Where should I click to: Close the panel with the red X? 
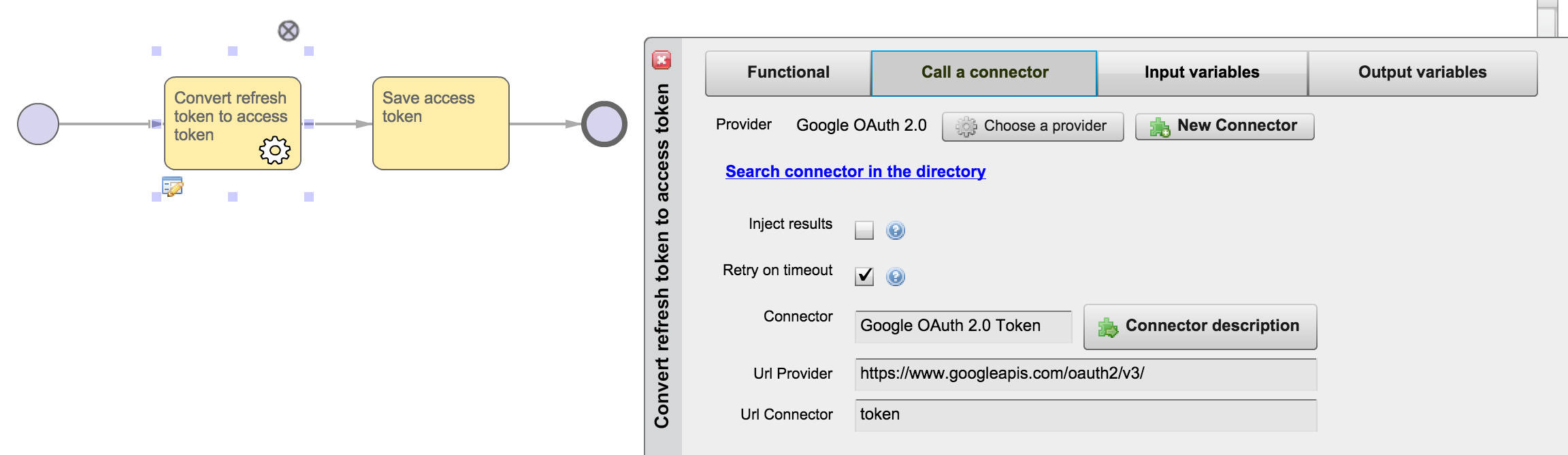661,60
